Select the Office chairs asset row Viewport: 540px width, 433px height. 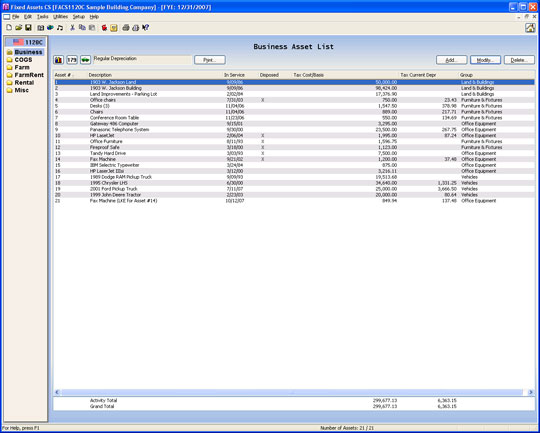pos(294,100)
